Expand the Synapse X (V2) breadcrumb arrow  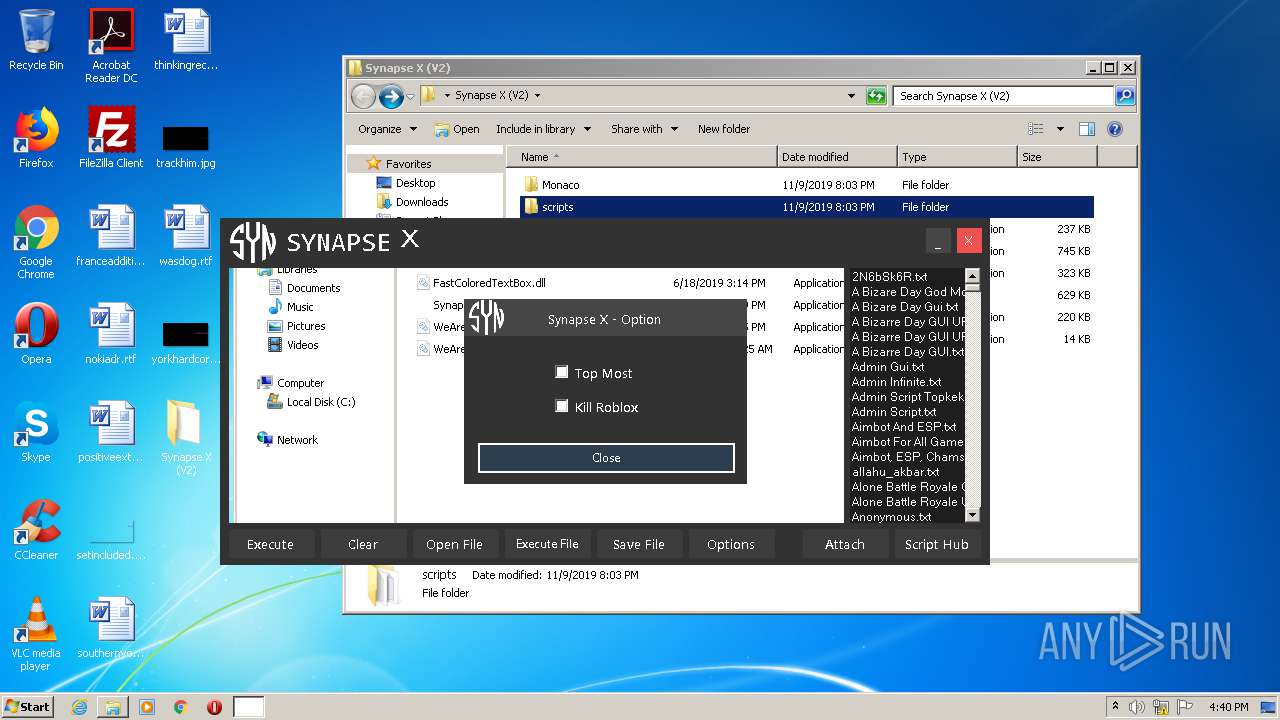pyautogui.click(x=537, y=96)
